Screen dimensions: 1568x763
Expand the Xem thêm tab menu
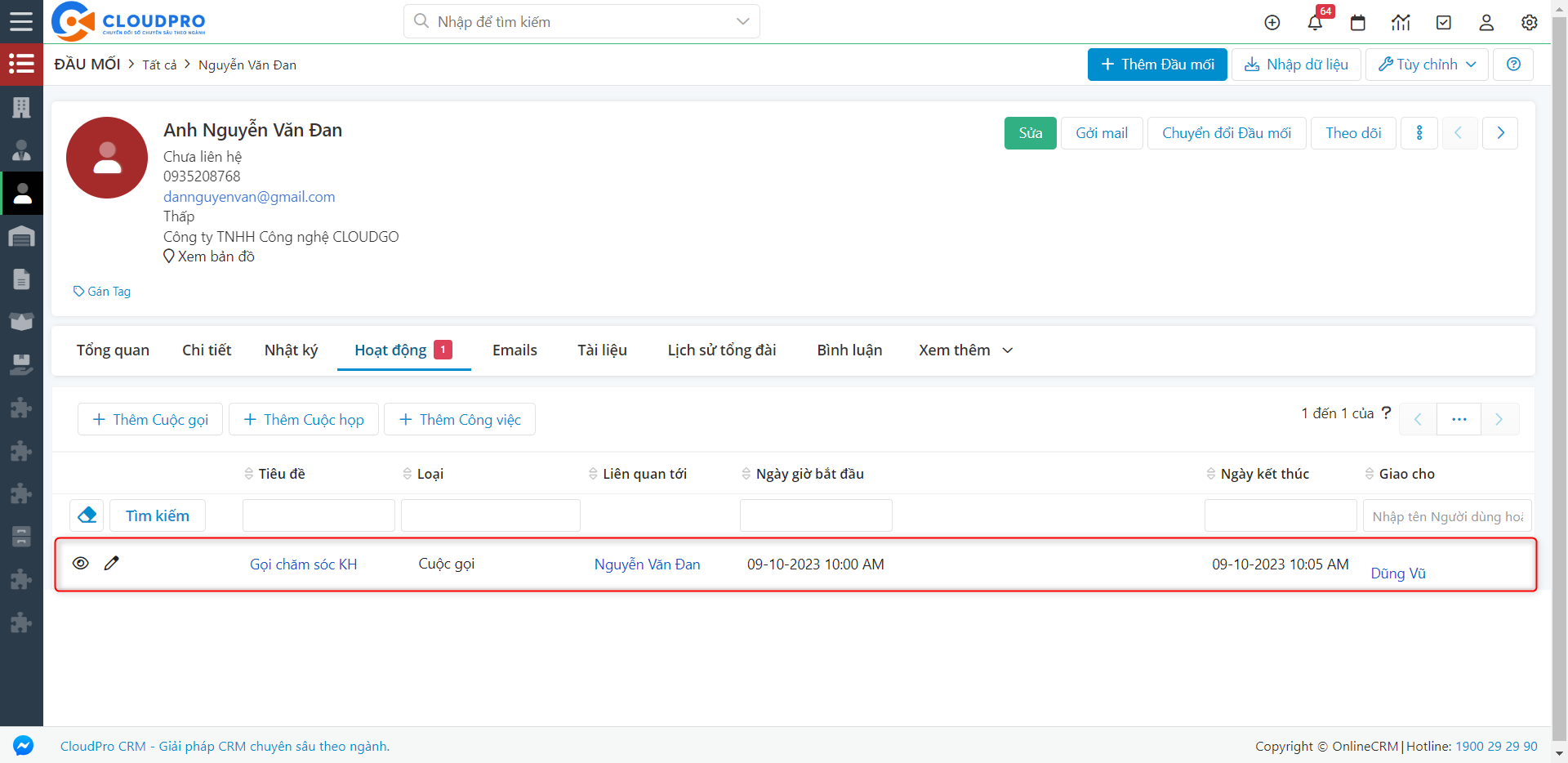(965, 350)
